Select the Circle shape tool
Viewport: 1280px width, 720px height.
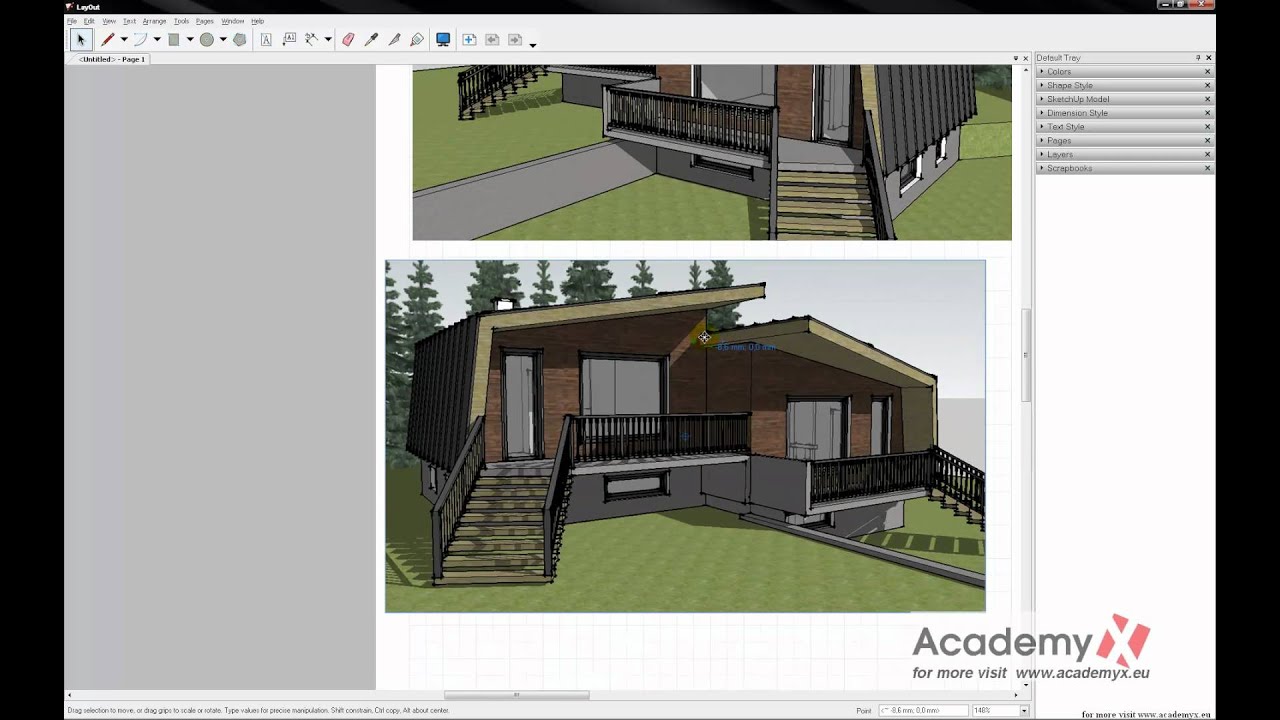[x=206, y=40]
